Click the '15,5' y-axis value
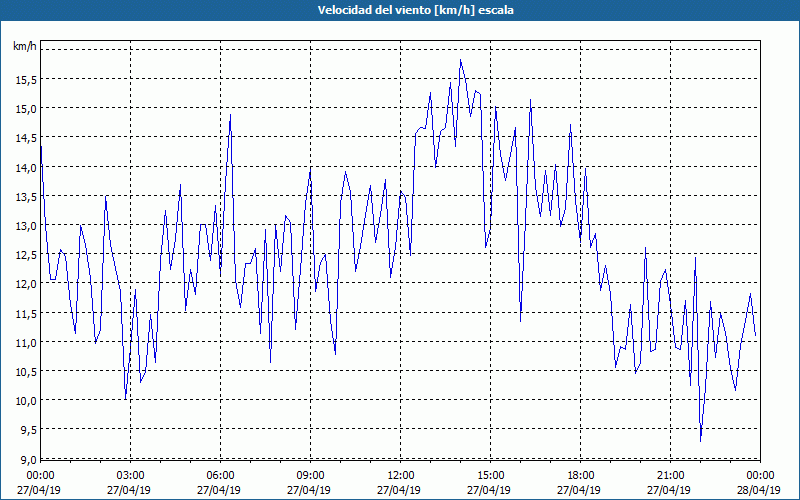The height and width of the screenshot is (500, 800). 26,79
